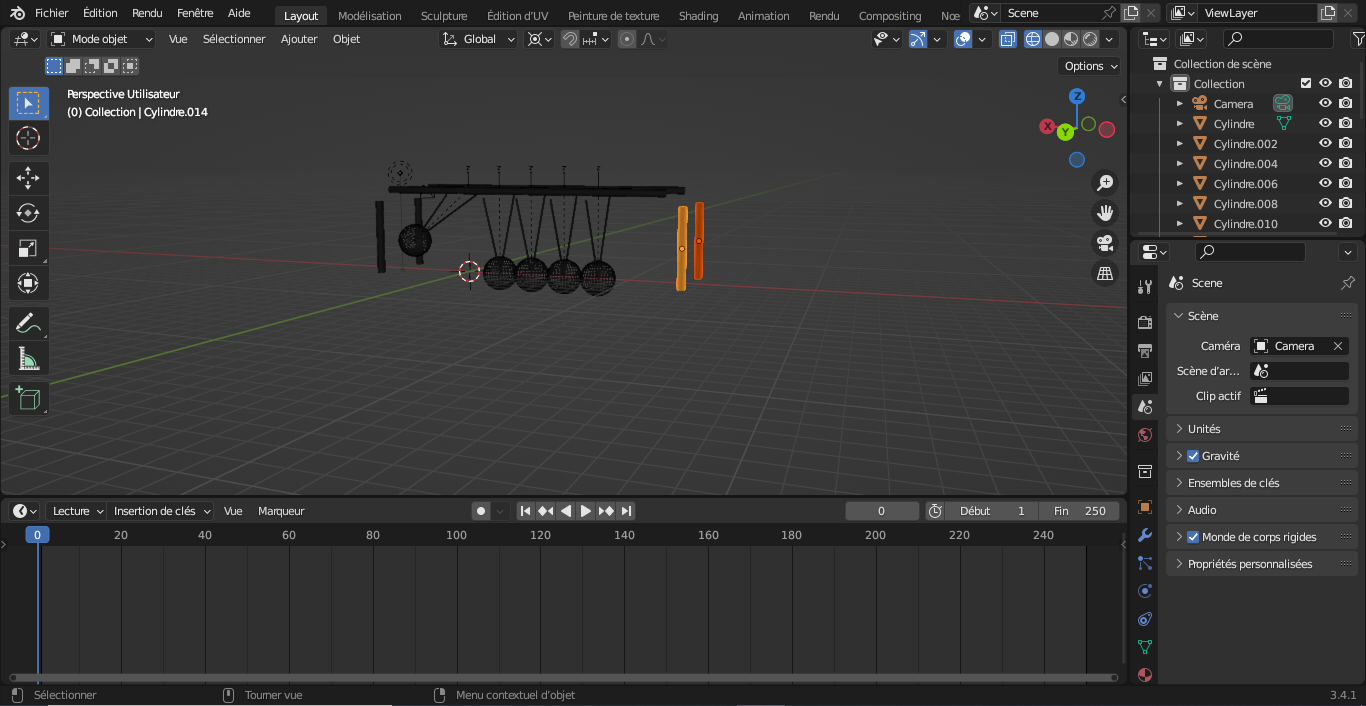Select the Move tool in the toolbar
This screenshot has width=1366, height=706.
tap(28, 179)
